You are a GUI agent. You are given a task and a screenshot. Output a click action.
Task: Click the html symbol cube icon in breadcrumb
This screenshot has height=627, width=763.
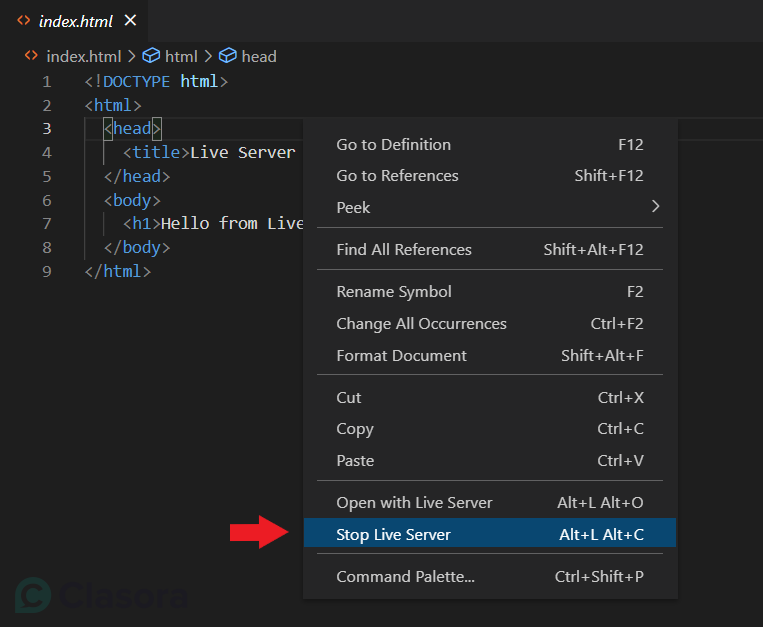pyautogui.click(x=151, y=56)
